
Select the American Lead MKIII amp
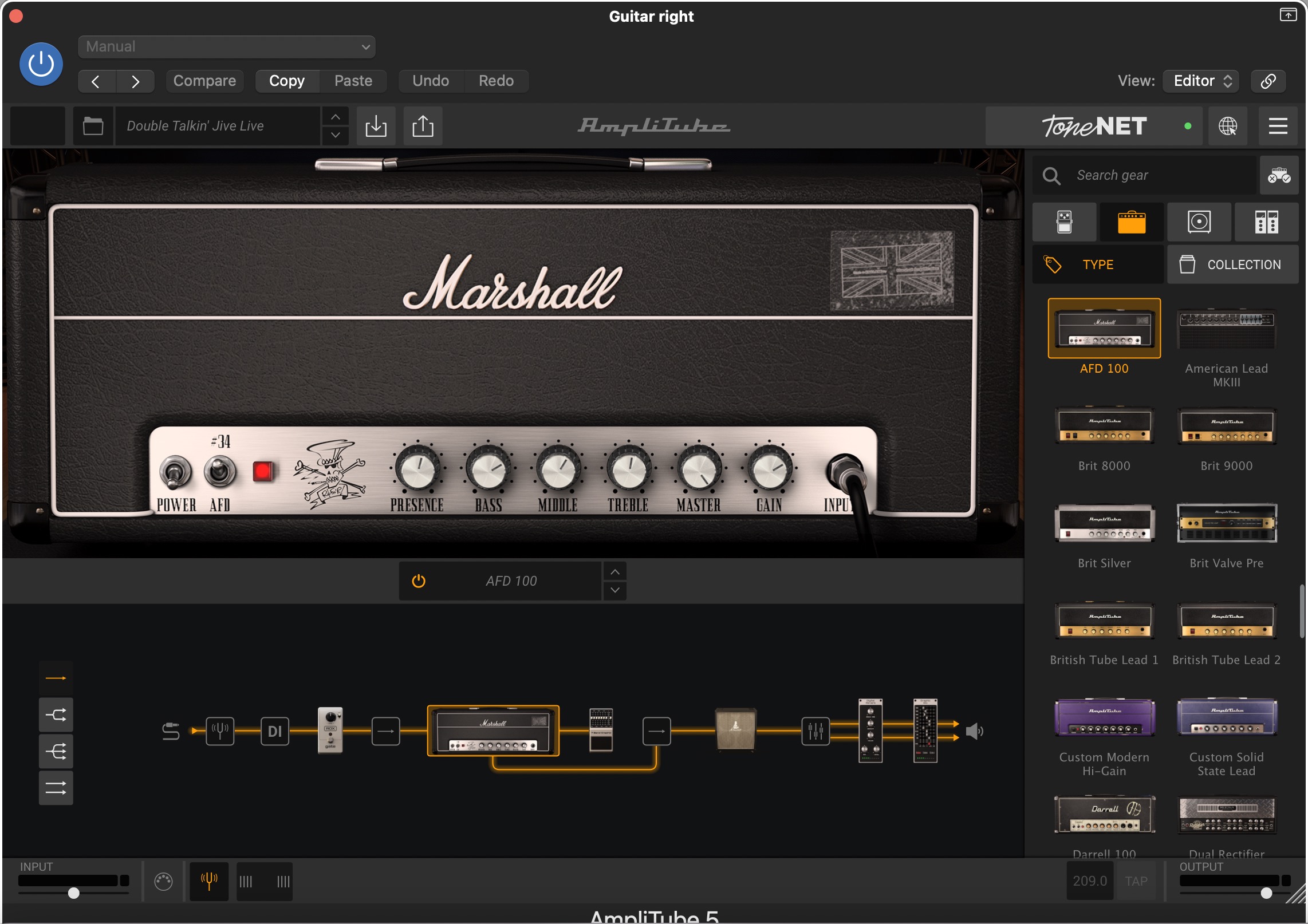[1227, 329]
